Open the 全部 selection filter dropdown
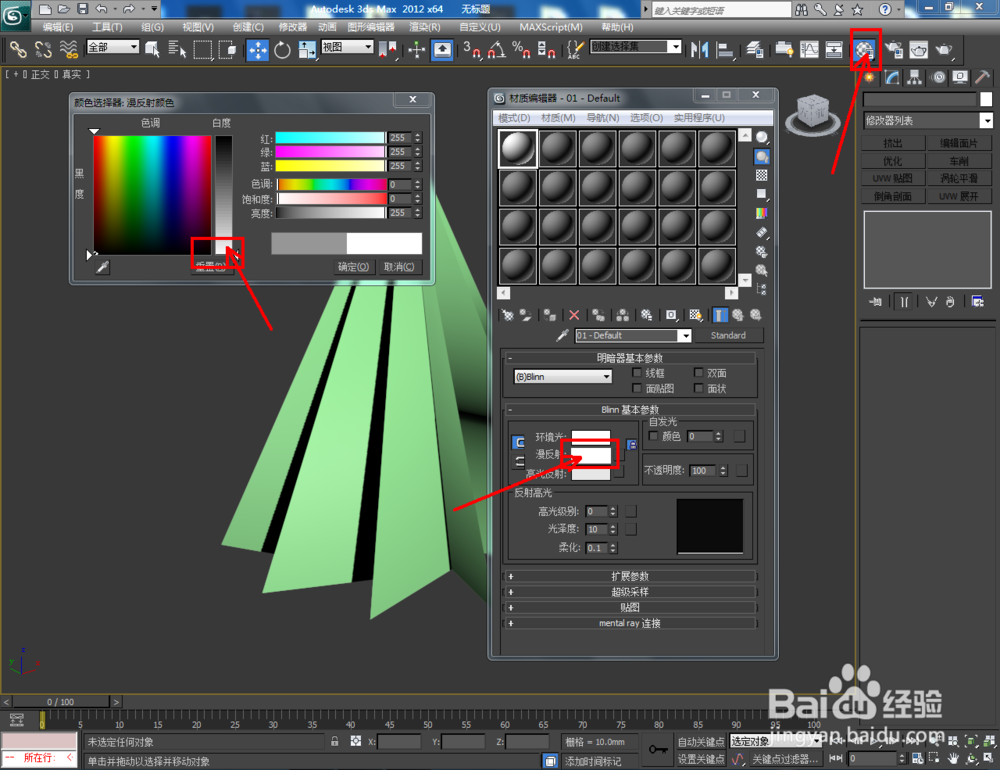This screenshot has width=1000, height=770. click(113, 47)
